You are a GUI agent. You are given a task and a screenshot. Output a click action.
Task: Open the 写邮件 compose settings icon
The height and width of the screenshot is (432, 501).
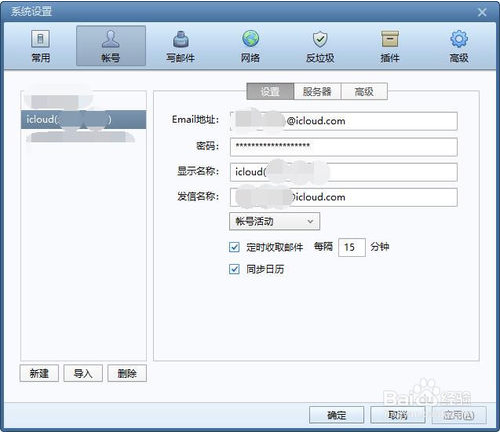(180, 46)
